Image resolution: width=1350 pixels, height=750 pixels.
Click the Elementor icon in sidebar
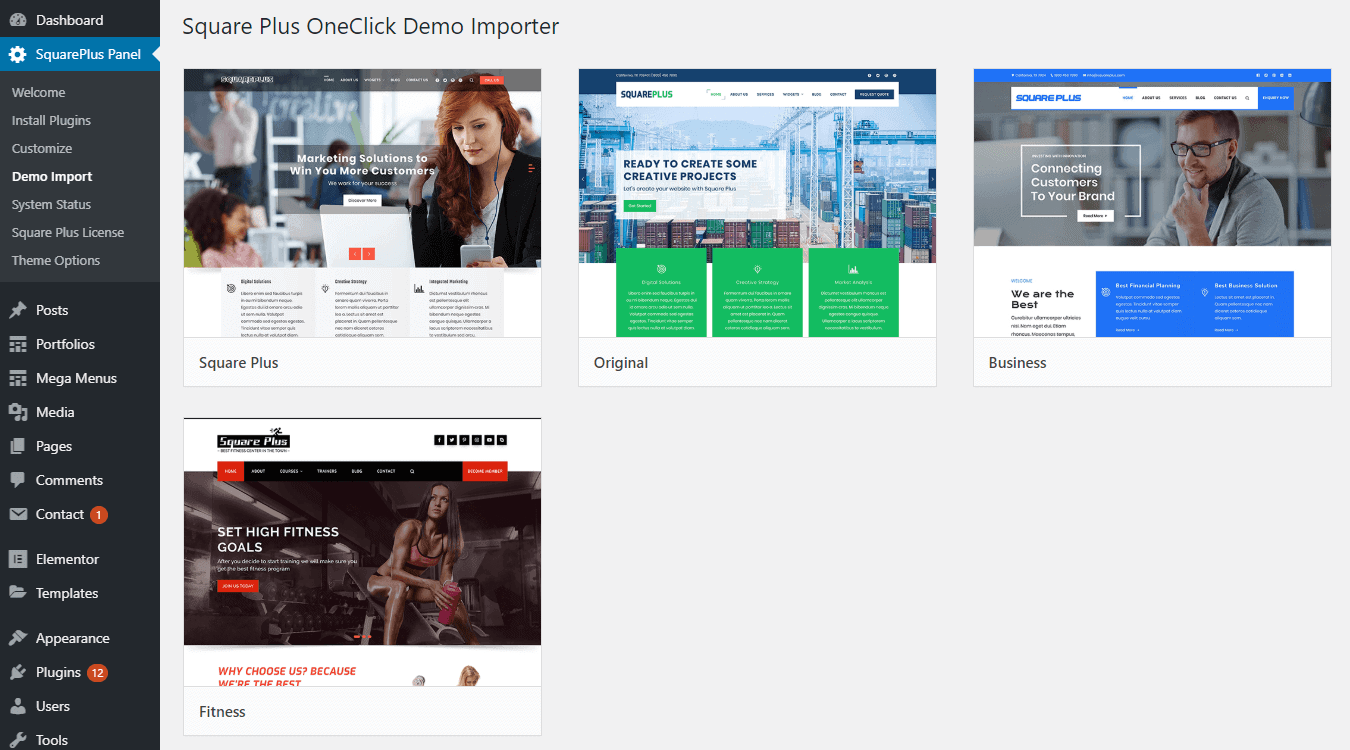[x=18, y=559]
